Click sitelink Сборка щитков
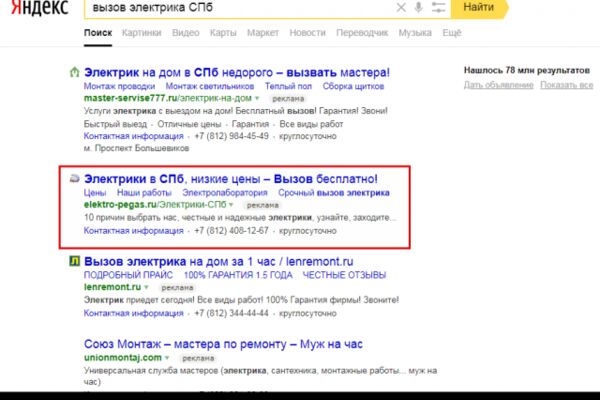600x400 pixels. (353, 86)
